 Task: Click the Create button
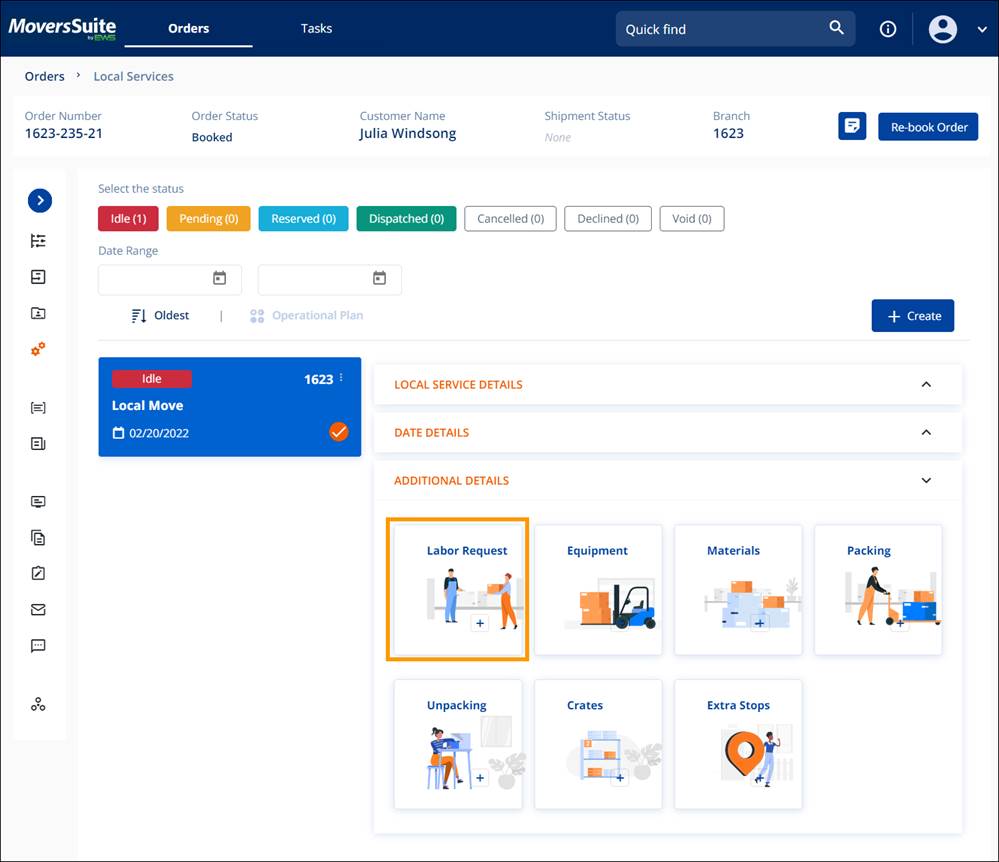pyautogui.click(x=912, y=315)
